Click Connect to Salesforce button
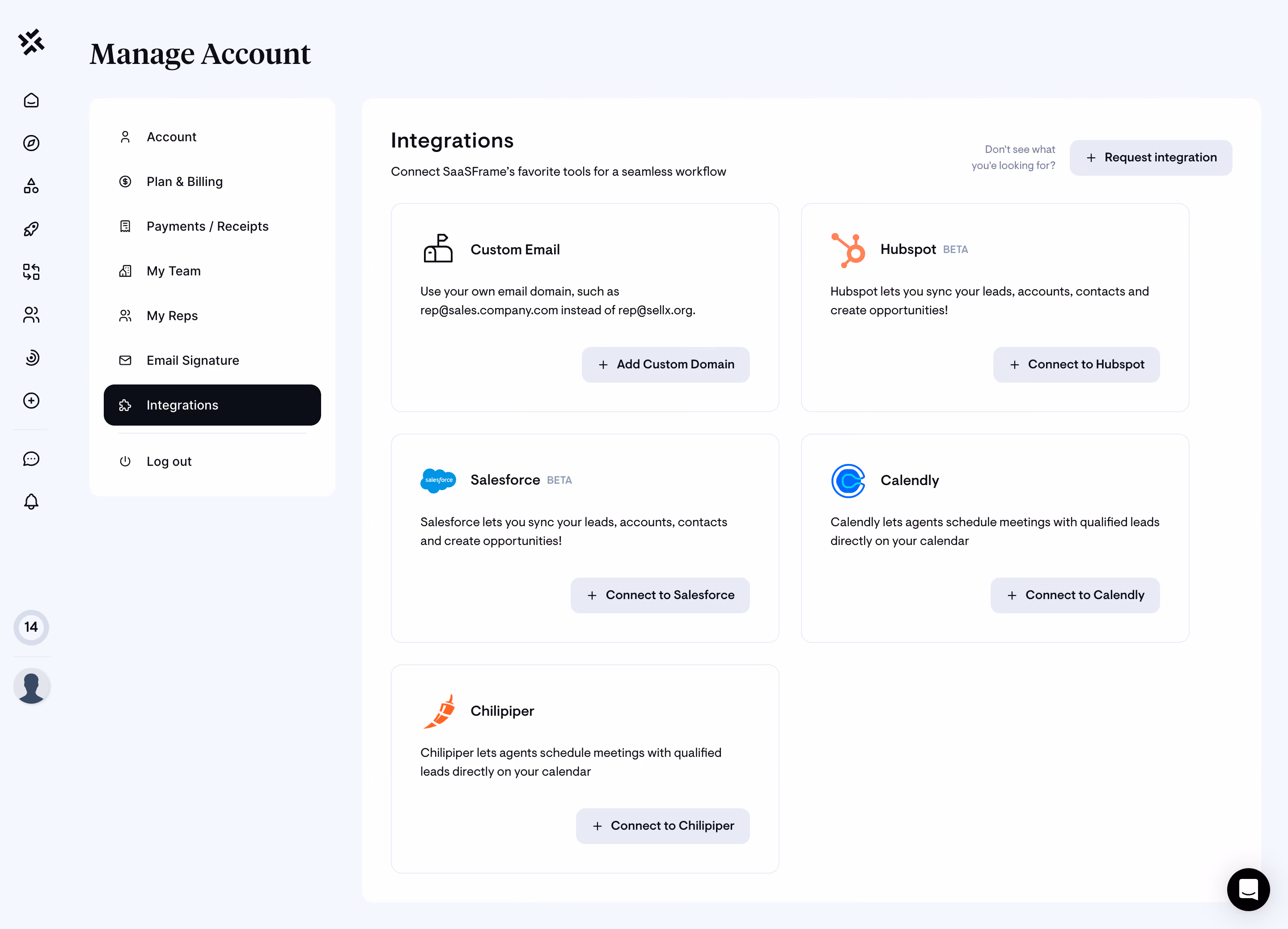This screenshot has width=1288, height=929. [x=660, y=595]
